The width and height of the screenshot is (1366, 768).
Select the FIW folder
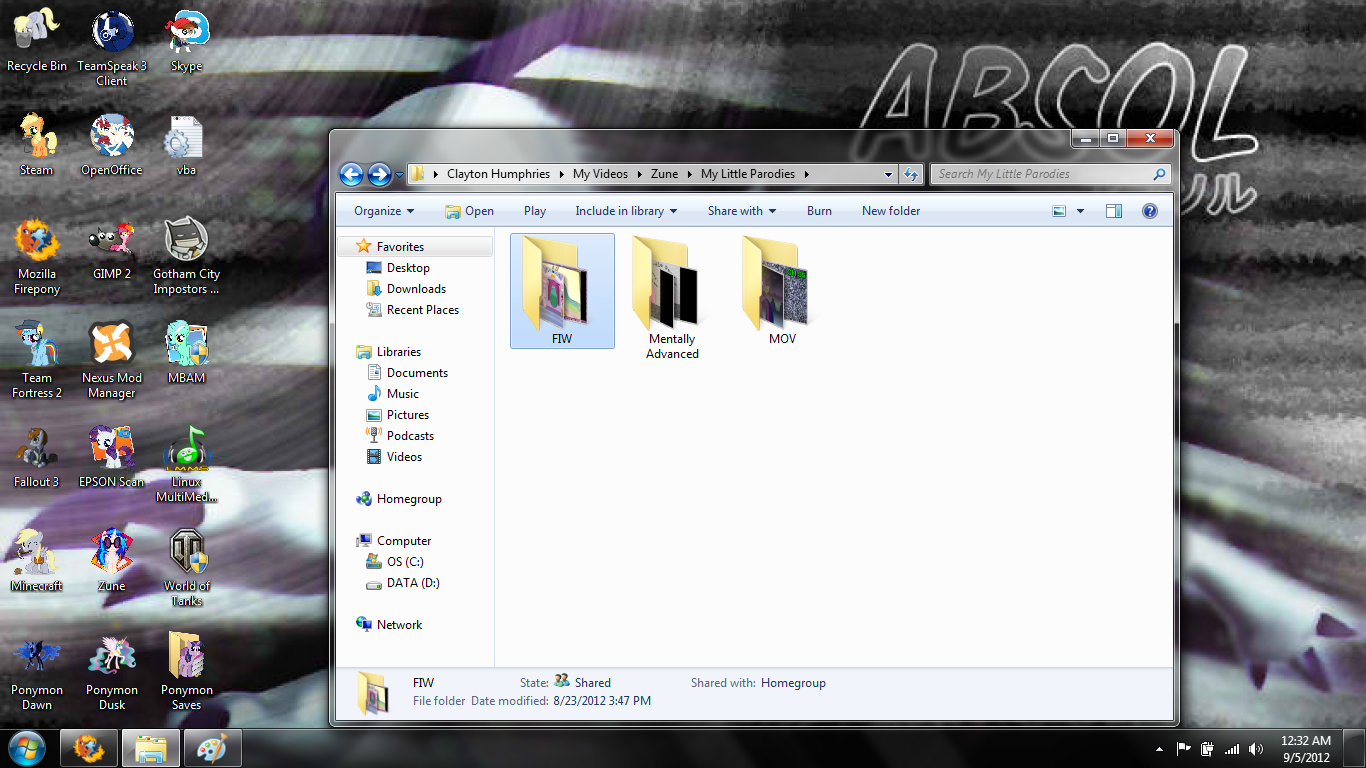tap(562, 291)
